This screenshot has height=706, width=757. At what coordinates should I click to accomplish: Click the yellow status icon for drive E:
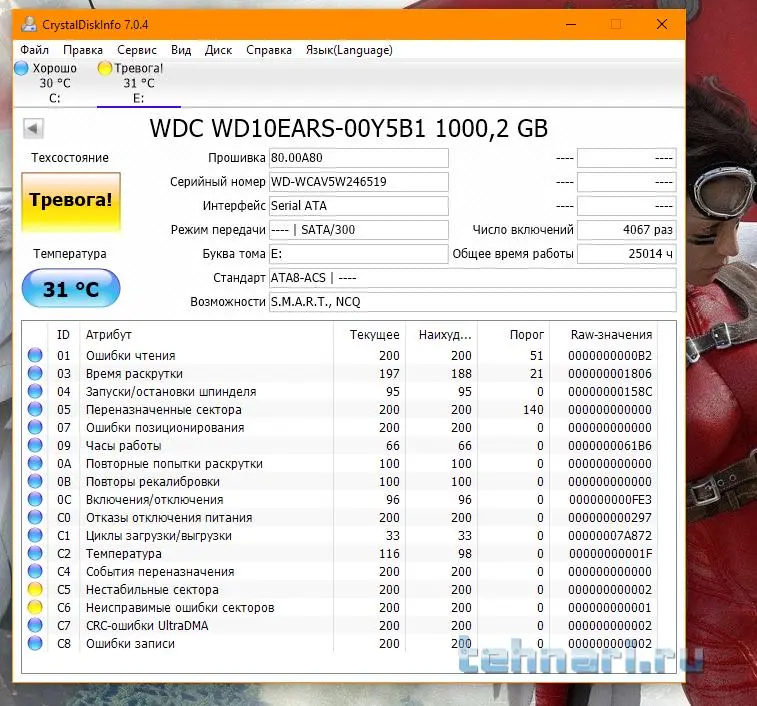tap(104, 68)
